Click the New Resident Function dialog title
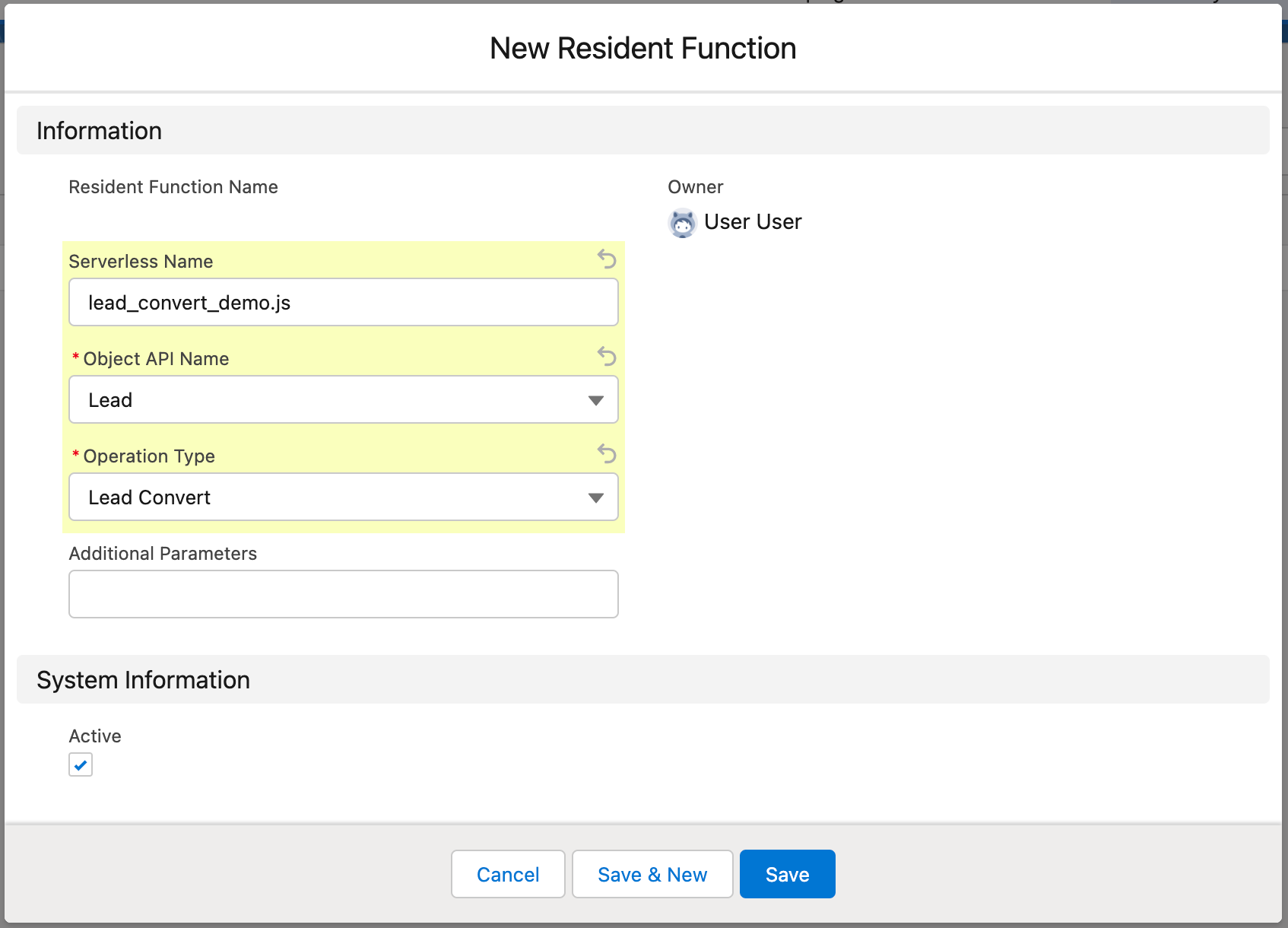 642,47
